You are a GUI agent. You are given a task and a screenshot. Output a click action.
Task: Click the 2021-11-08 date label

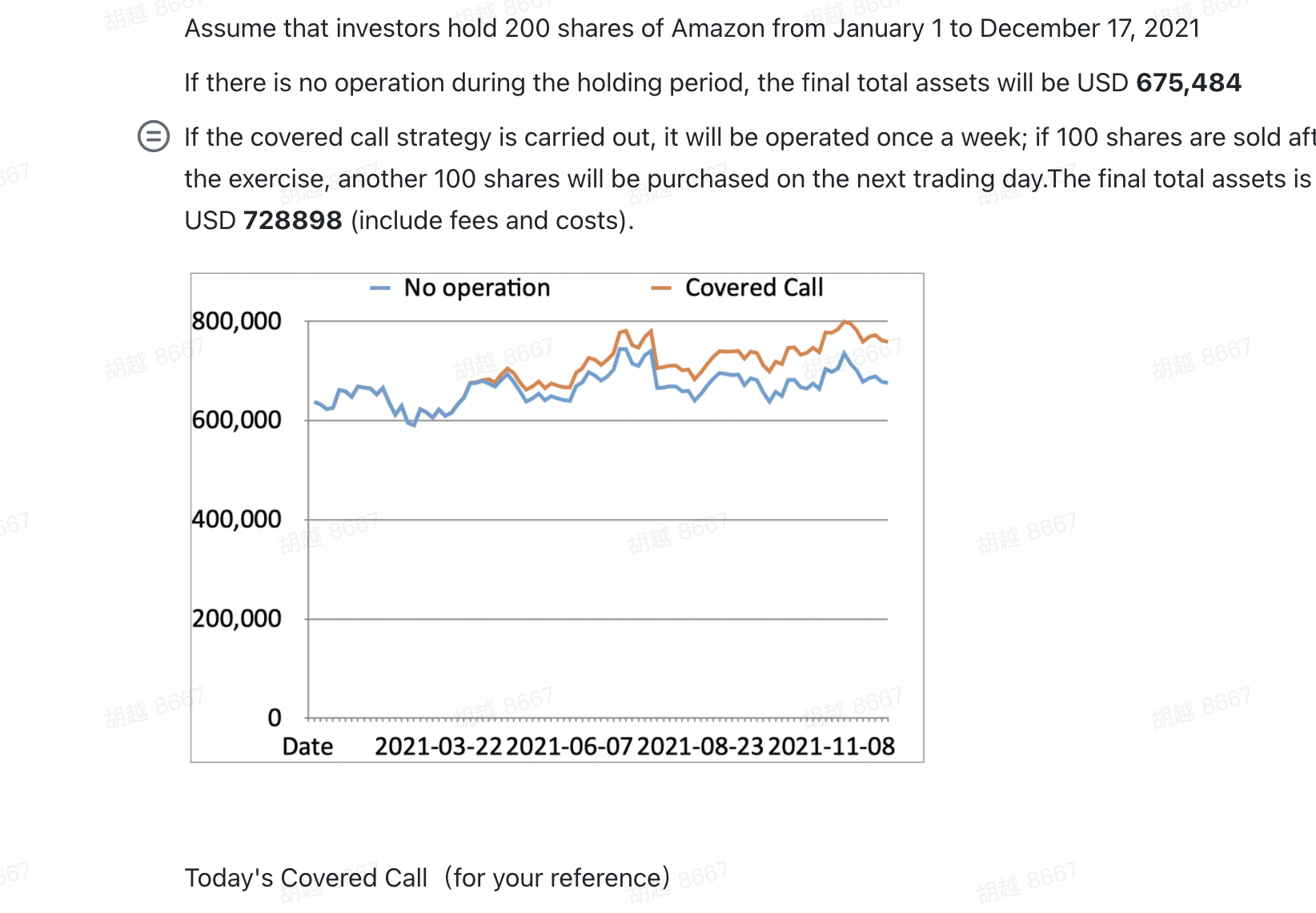point(832,746)
